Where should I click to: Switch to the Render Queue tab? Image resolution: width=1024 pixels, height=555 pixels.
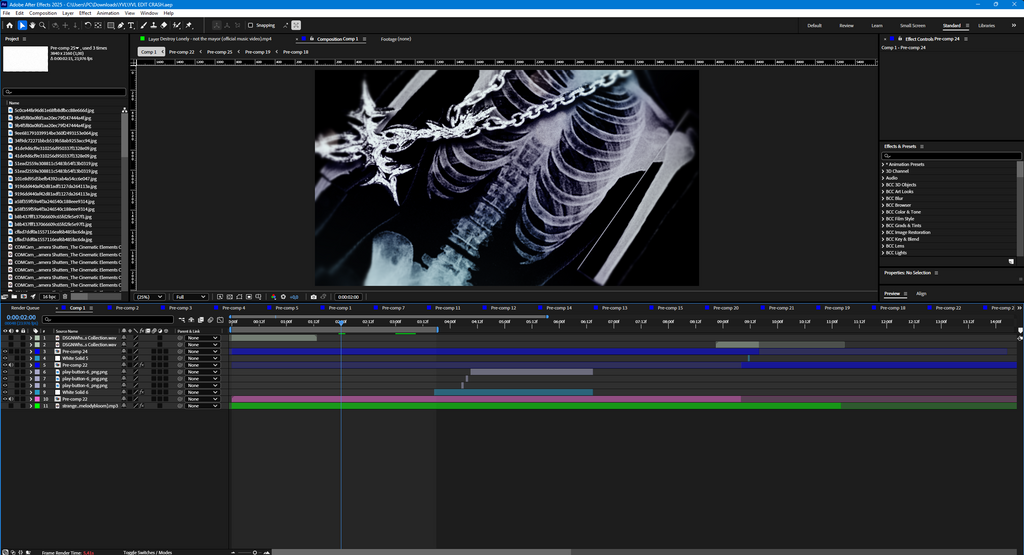[25, 308]
